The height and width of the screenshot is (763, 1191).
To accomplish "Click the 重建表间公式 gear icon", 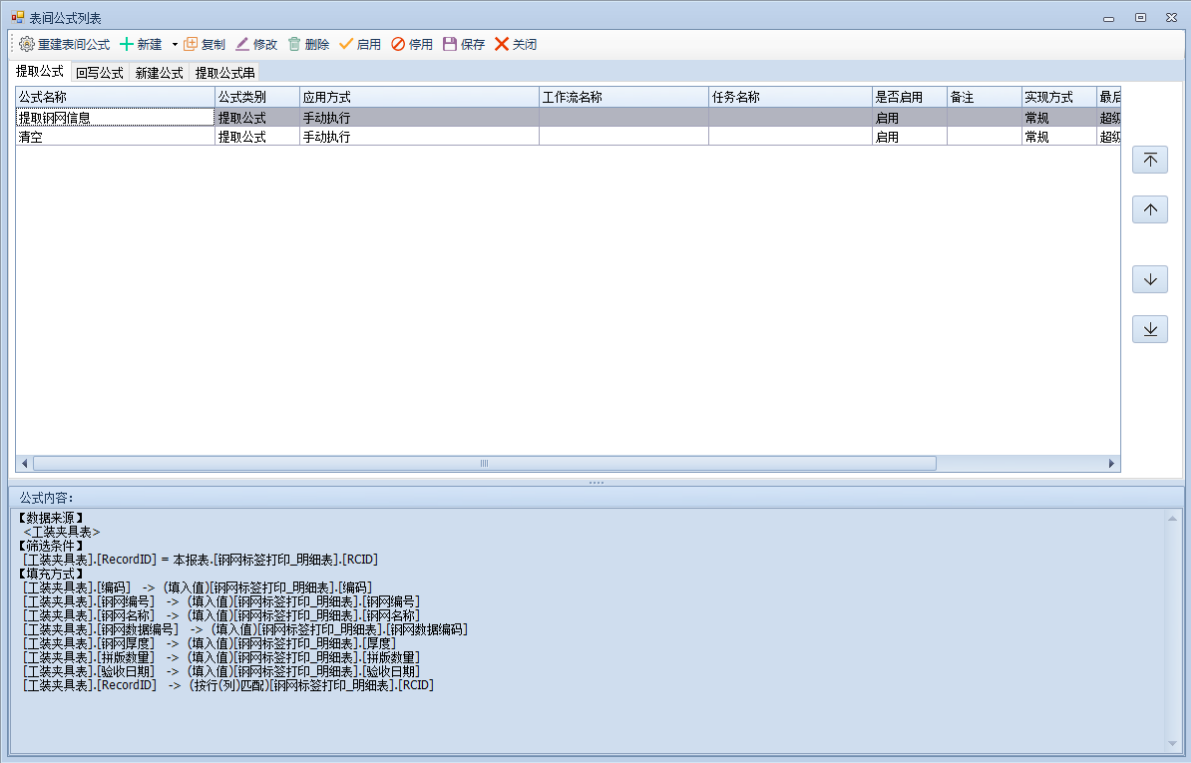I will click(x=27, y=45).
